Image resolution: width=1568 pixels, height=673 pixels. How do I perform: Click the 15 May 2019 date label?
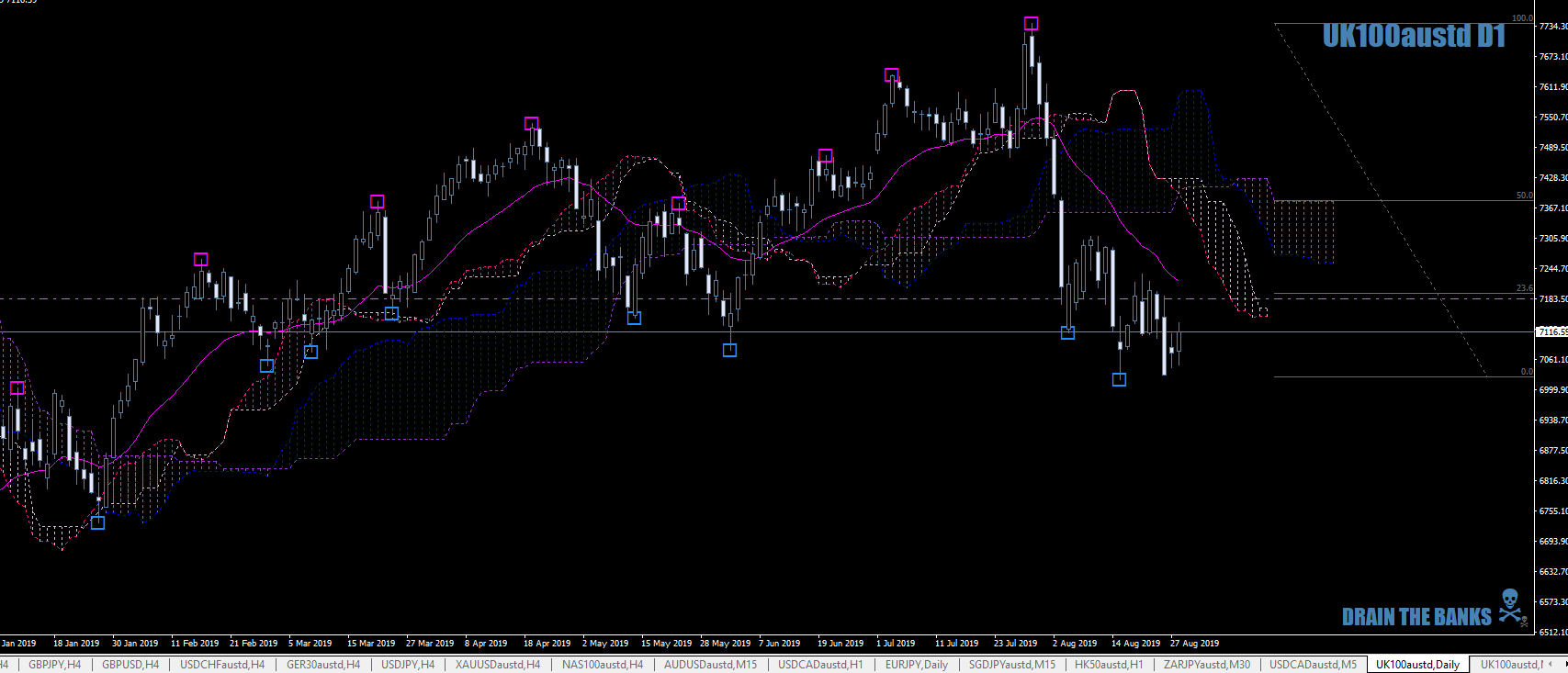[x=666, y=644]
